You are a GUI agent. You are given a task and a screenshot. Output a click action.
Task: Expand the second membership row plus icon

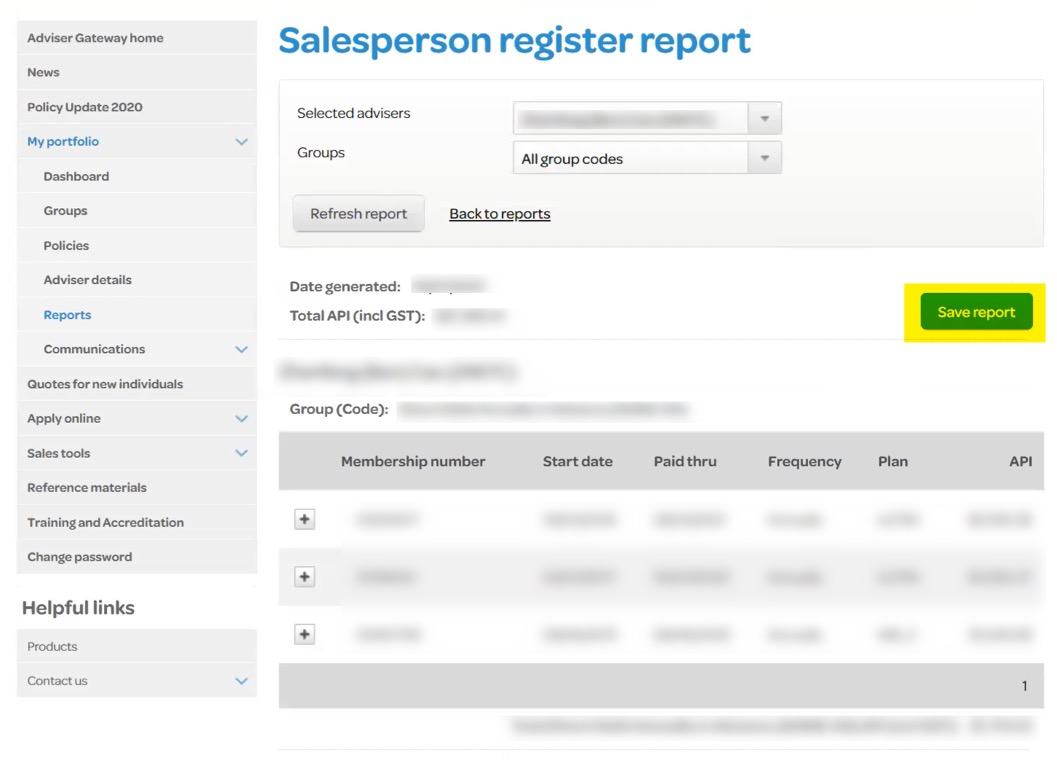click(x=305, y=577)
